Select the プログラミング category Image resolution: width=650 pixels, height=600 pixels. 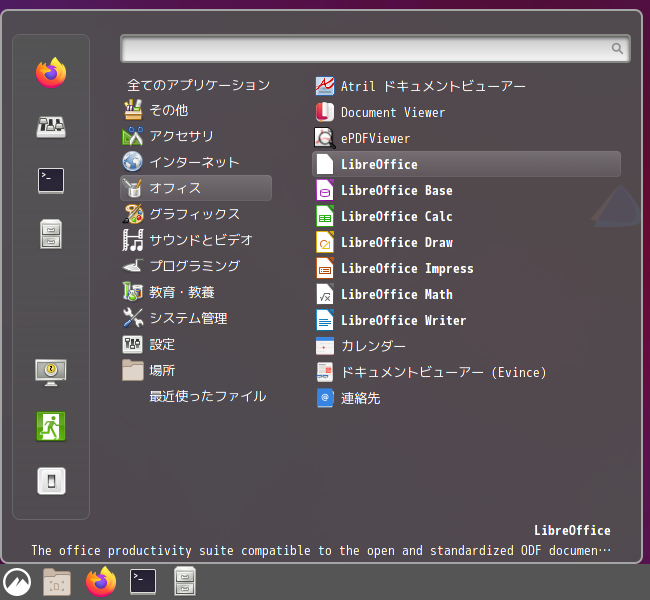coord(196,266)
